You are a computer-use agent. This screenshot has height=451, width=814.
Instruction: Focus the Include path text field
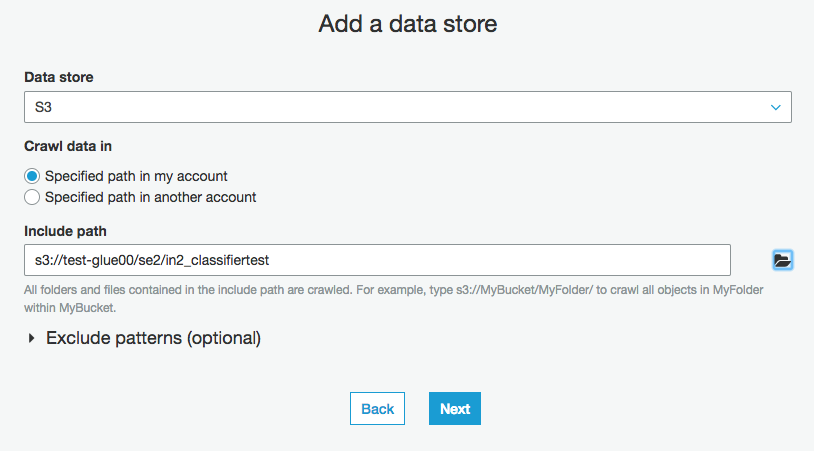(x=377, y=260)
